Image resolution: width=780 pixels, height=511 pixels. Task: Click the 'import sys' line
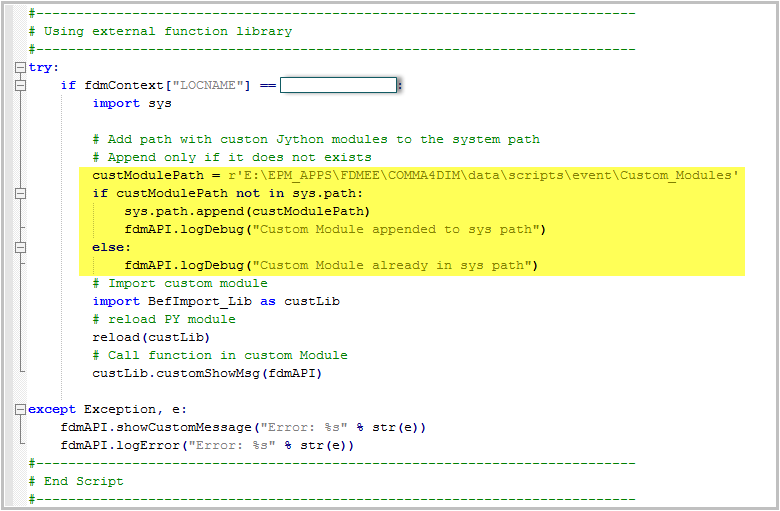(x=132, y=103)
